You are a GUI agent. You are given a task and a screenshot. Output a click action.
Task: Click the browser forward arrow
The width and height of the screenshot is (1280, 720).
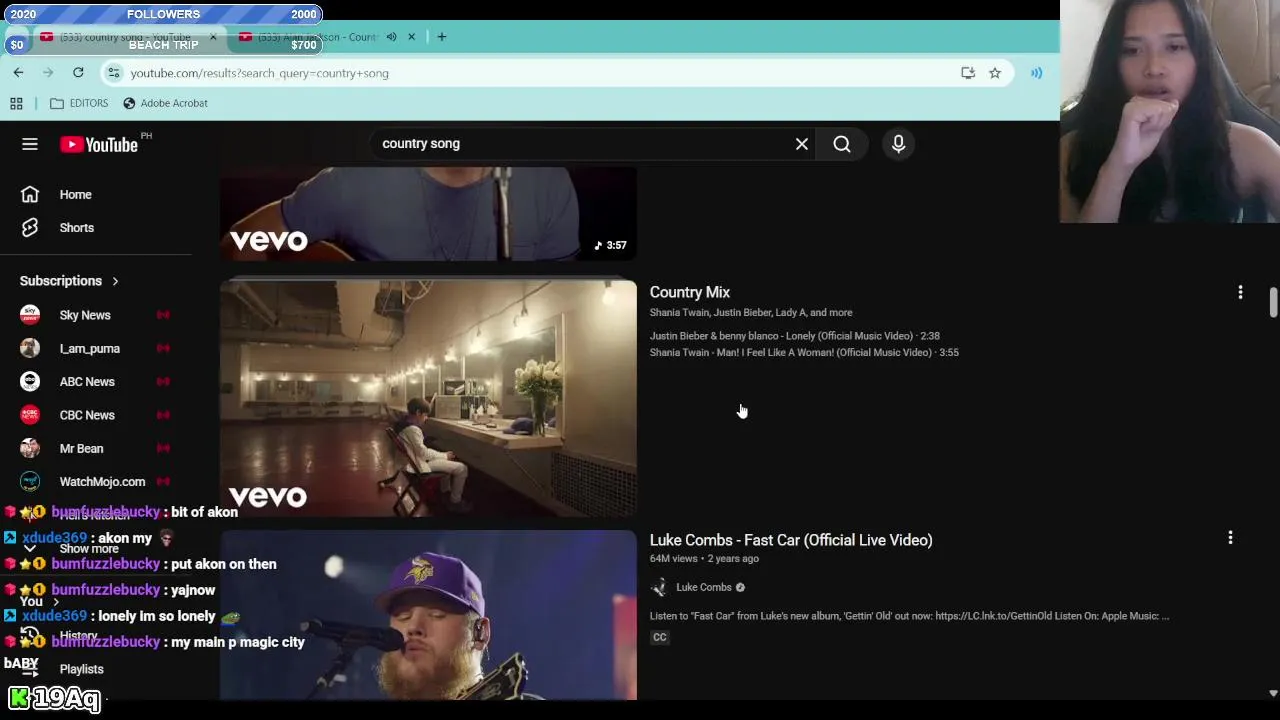(x=48, y=73)
